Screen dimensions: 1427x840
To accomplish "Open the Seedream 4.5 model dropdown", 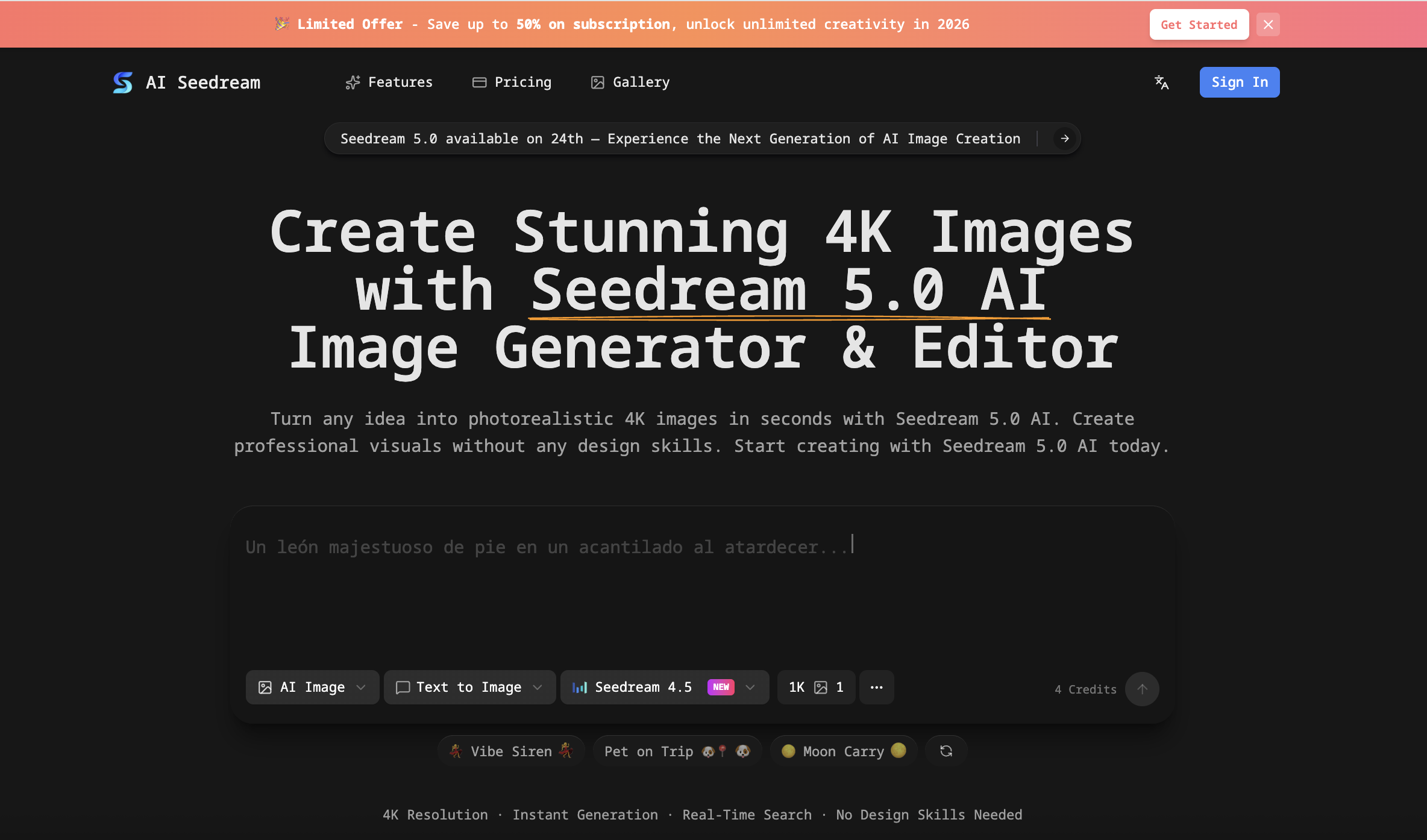I will [x=664, y=687].
